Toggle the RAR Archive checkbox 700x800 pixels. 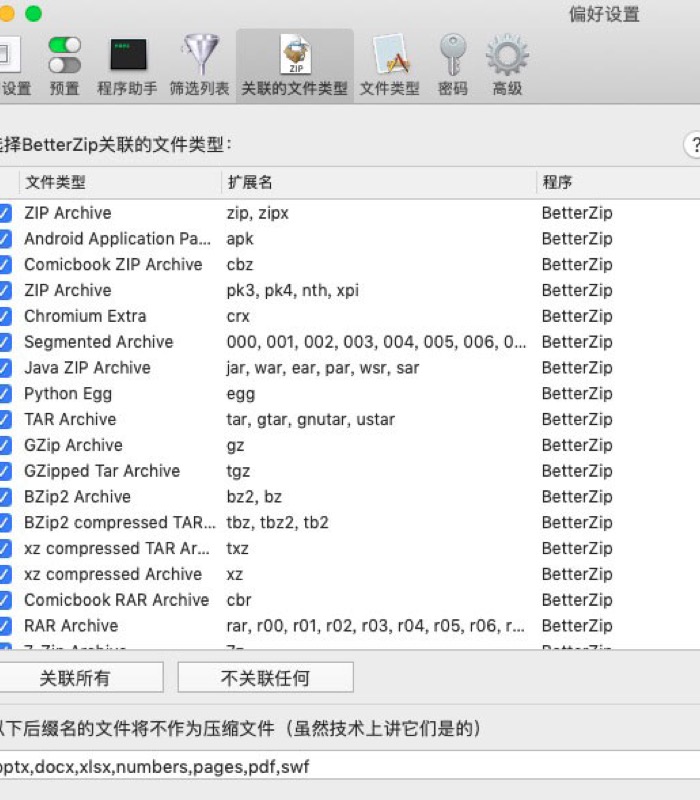click(5, 626)
